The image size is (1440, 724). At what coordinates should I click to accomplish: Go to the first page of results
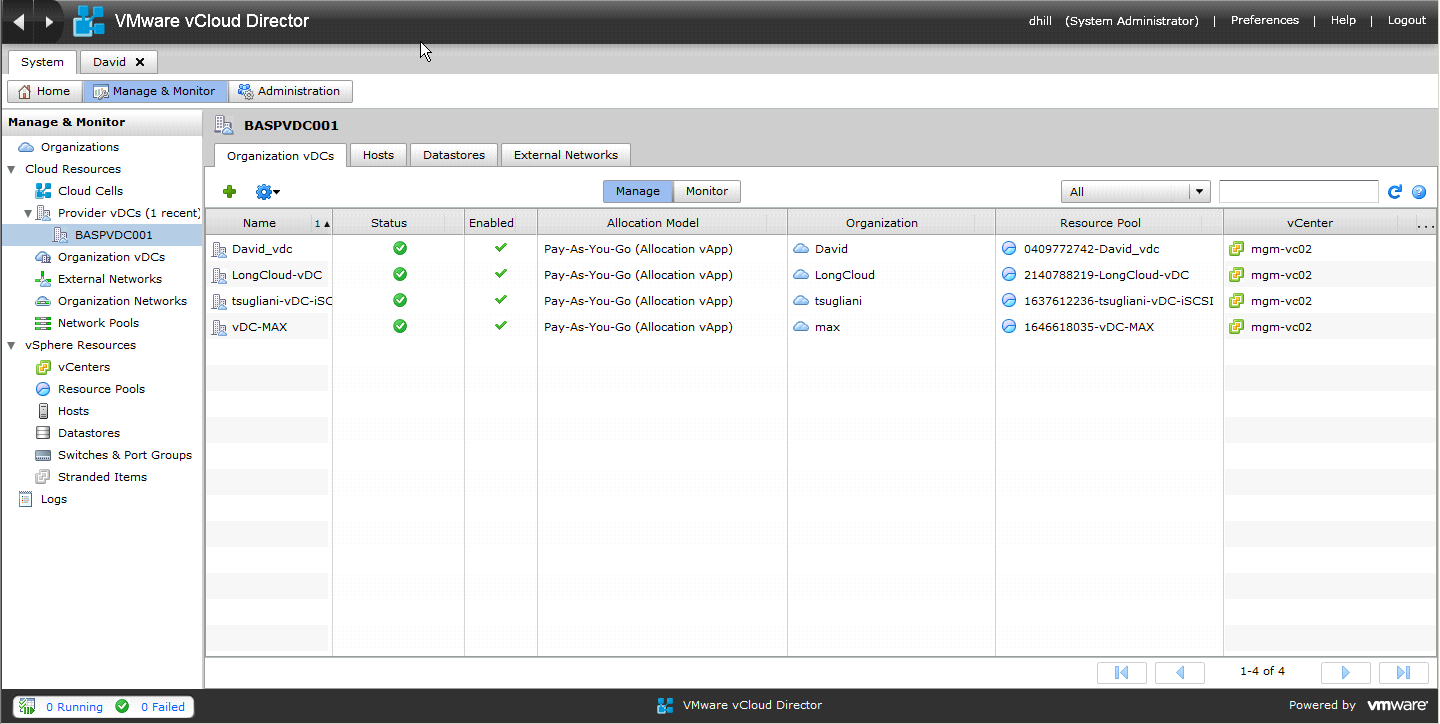(1122, 672)
